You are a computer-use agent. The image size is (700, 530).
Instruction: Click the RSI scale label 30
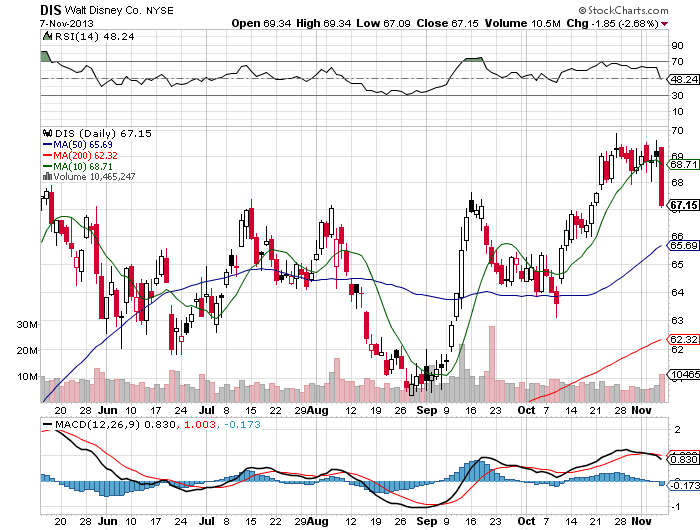(677, 96)
